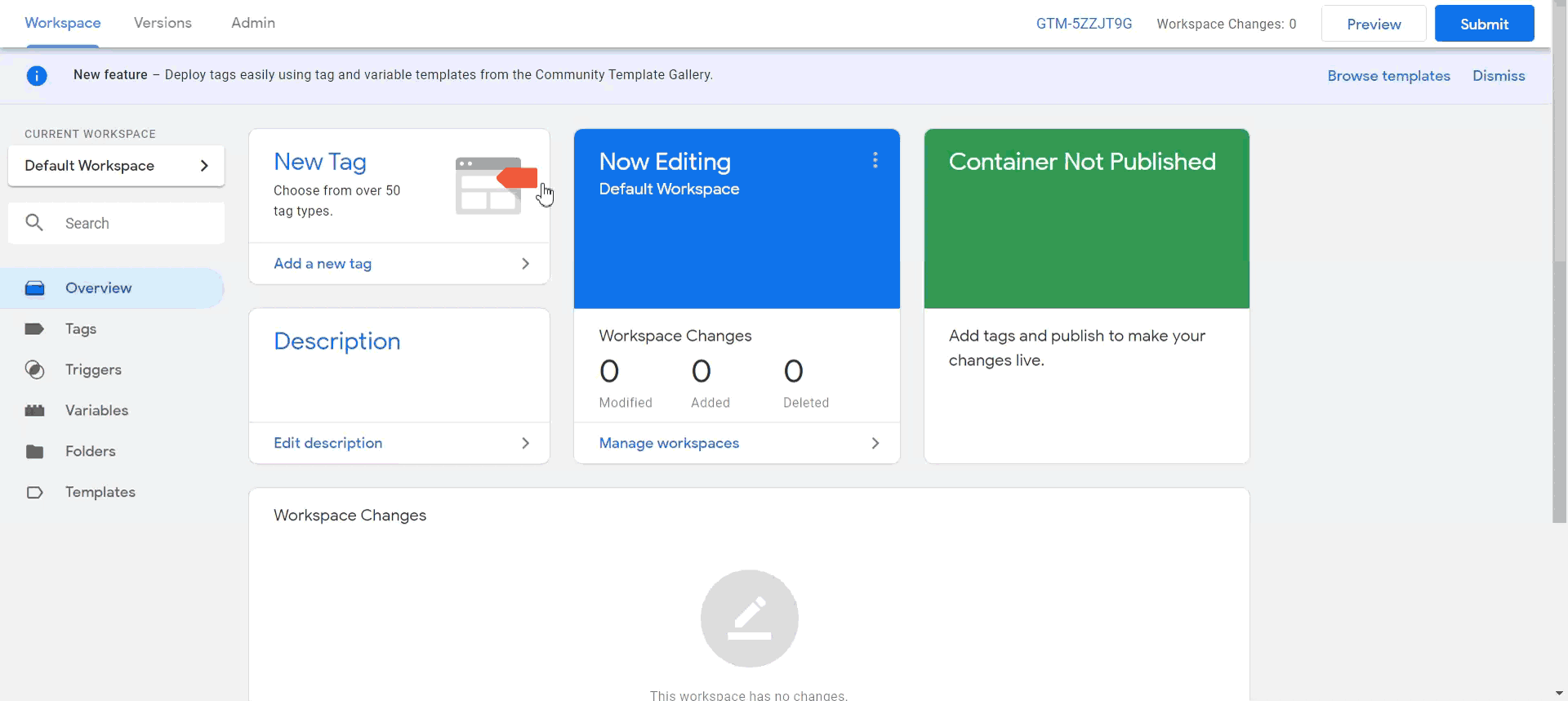
Task: Click Edit description link
Action: (x=327, y=444)
